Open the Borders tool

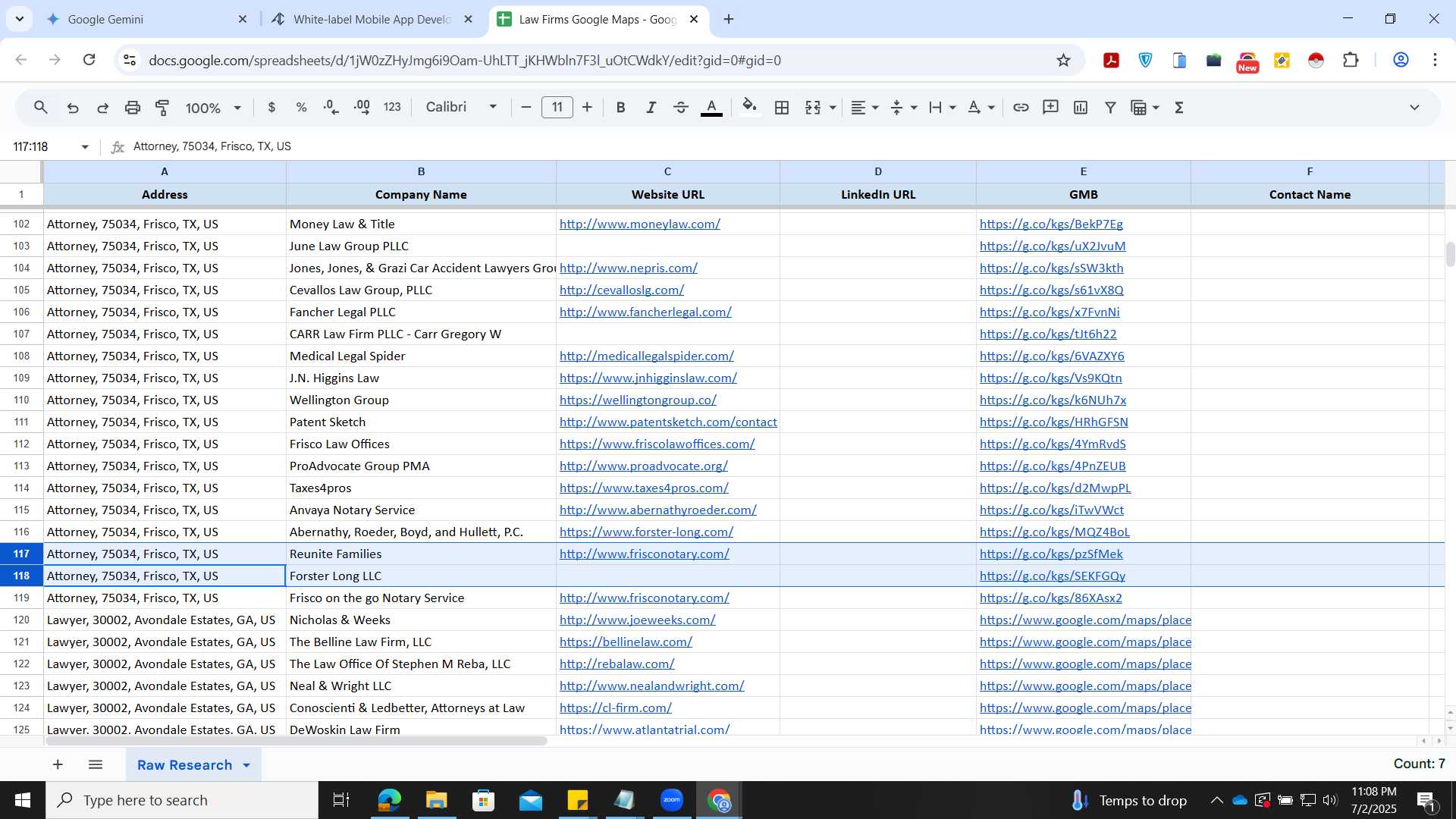point(782,108)
